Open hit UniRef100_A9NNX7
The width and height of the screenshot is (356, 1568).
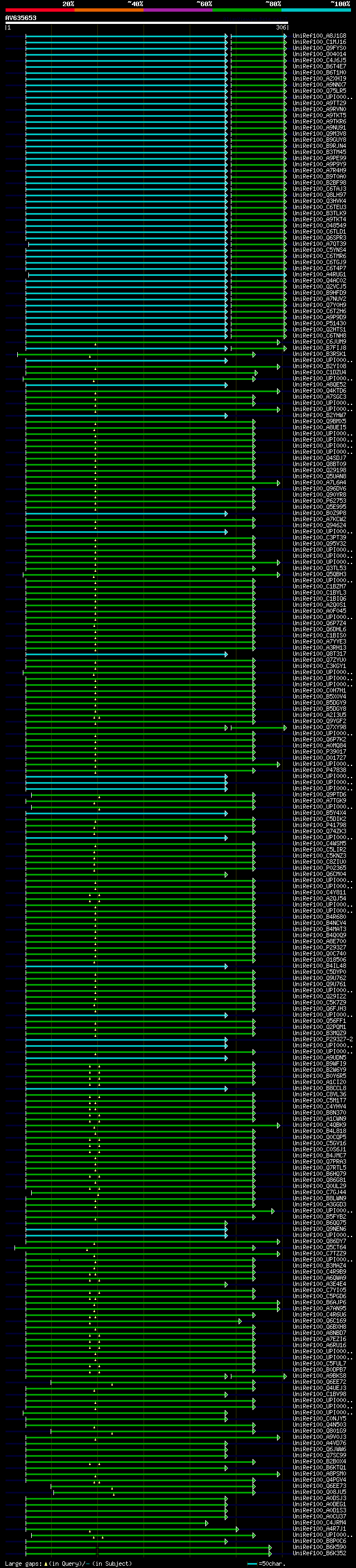click(319, 85)
